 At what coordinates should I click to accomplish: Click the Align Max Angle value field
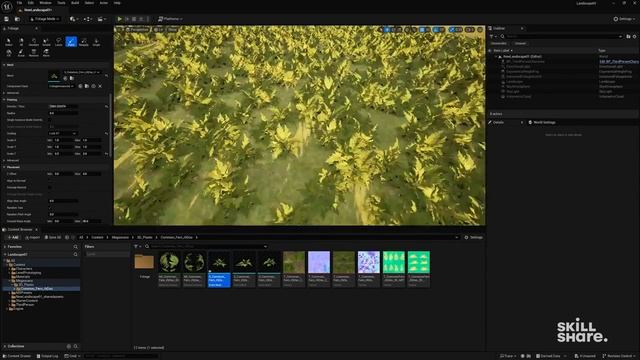coord(63,201)
